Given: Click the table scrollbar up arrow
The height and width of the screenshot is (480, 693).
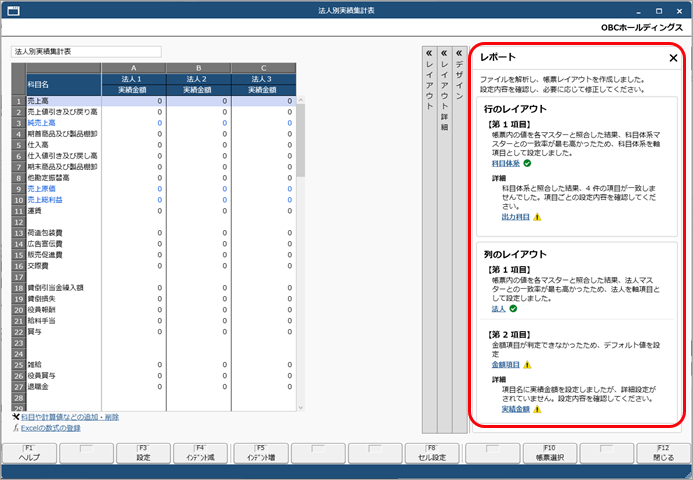Looking at the screenshot, I should tap(301, 100).
